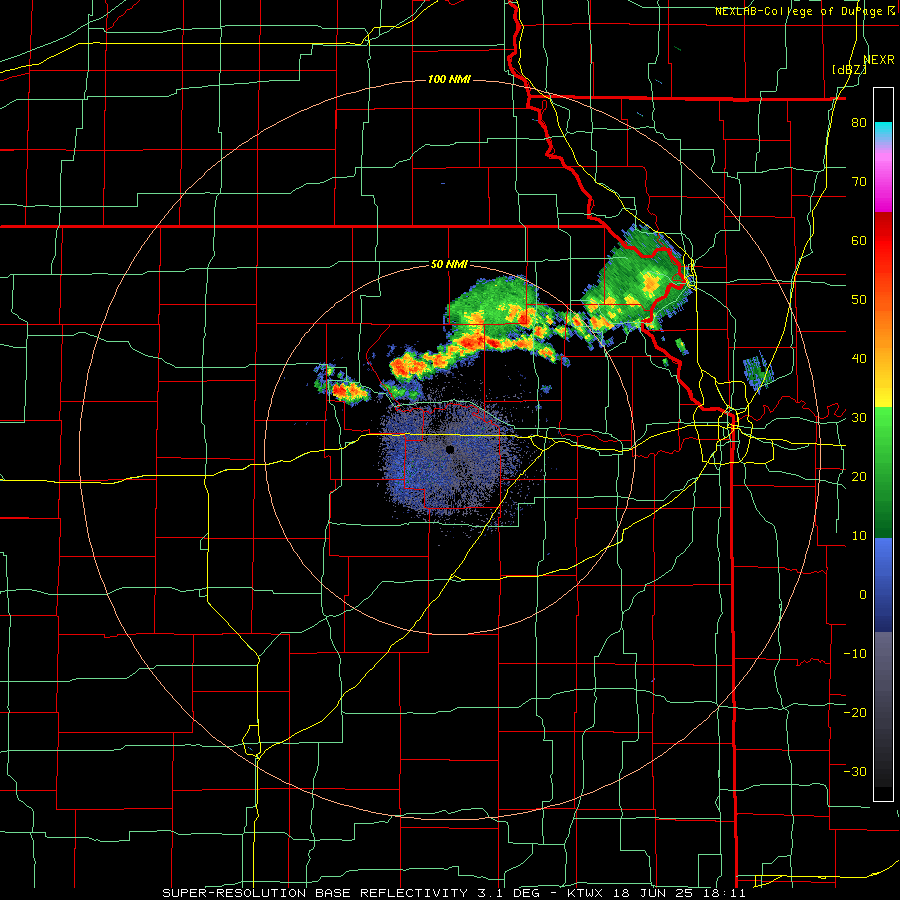Click the 20 dBZ legend value
900x900 pixels.
click(x=859, y=477)
